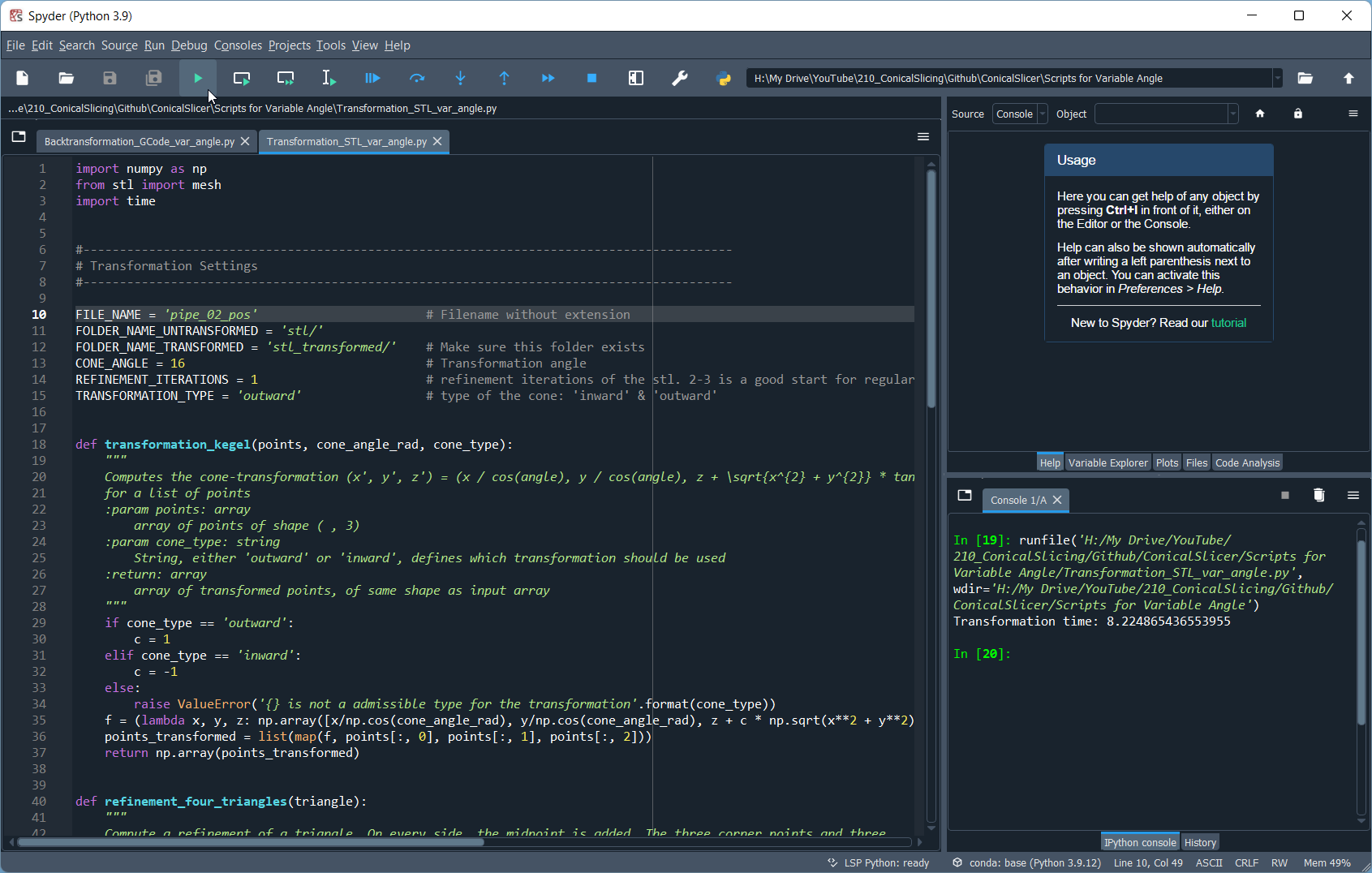Click Run current cell icon
1372x873 pixels.
pos(242,79)
